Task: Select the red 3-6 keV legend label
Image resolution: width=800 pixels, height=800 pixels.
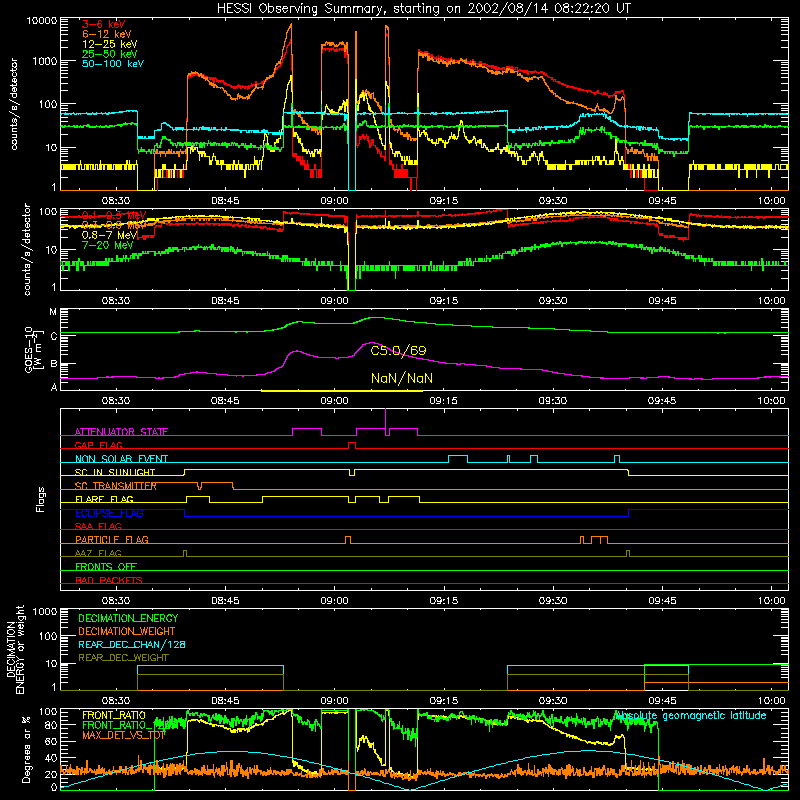Action: click(104, 24)
